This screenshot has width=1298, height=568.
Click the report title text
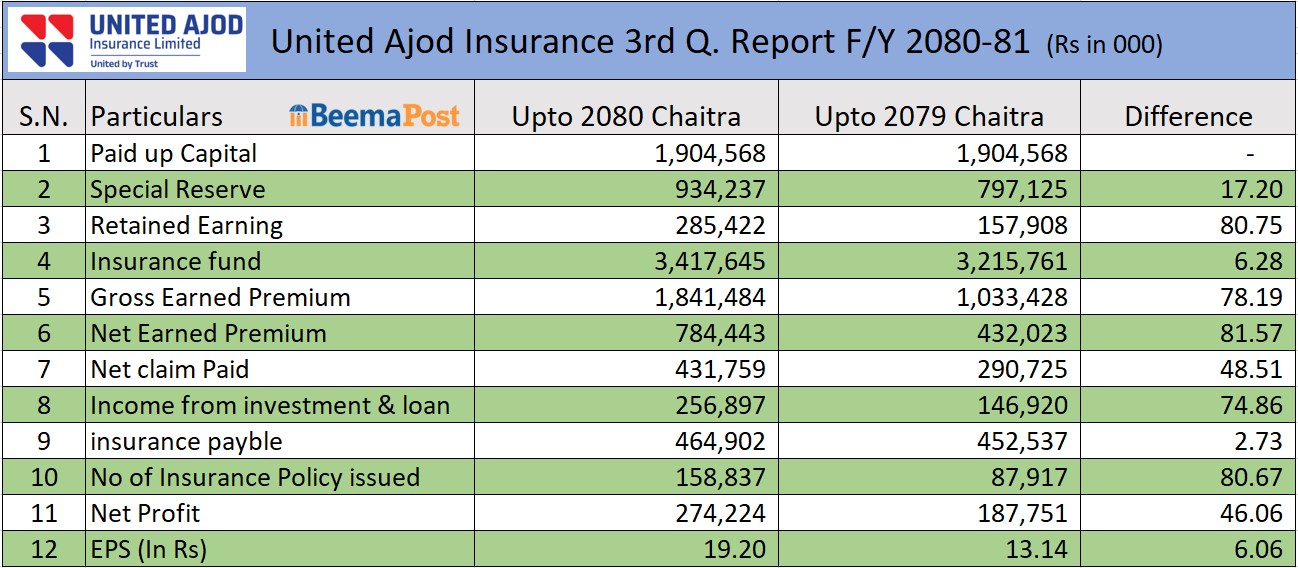click(650, 42)
